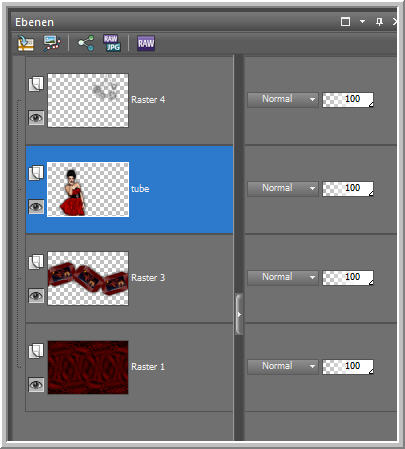Viewport: 405px width, 449px height.
Task: Open blend mode dropdown for Raster 4
Action: [283, 99]
